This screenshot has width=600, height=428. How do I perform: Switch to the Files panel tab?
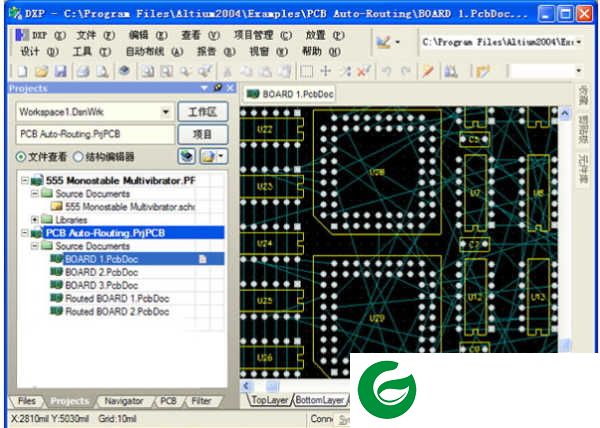27,401
